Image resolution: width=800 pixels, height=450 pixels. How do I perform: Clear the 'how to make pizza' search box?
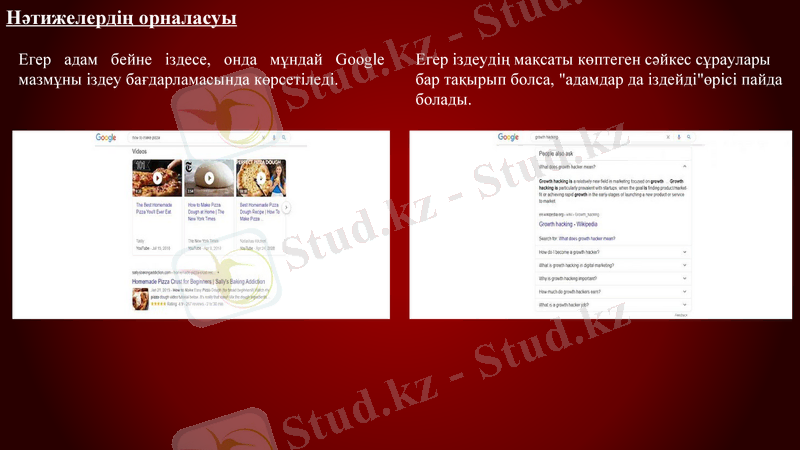[264, 138]
